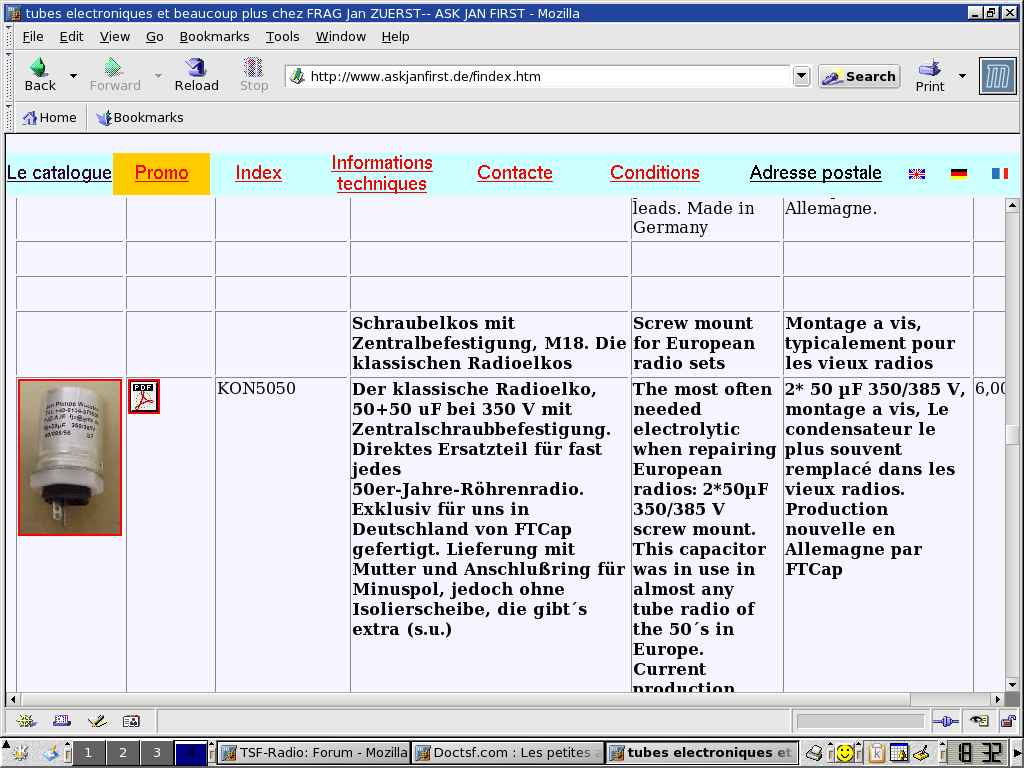Open the Conditions link
Image resolution: width=1024 pixels, height=768 pixels.
(x=654, y=173)
